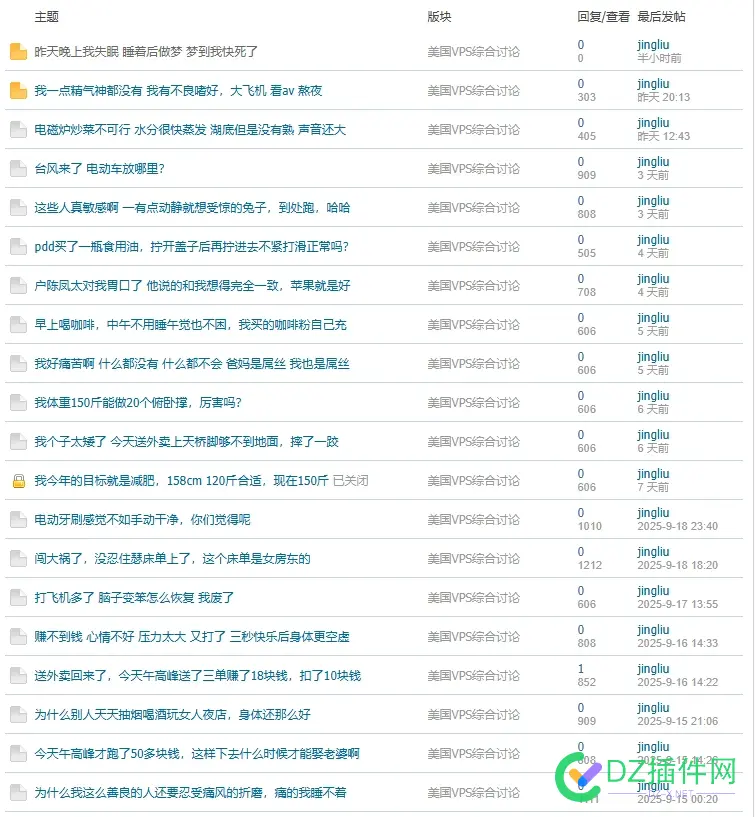Image resolution: width=755 pixels, height=817 pixels.
Task: Open thread '为什么我这么善良的人还要忍受痛风的折磨'
Action: coord(190,793)
